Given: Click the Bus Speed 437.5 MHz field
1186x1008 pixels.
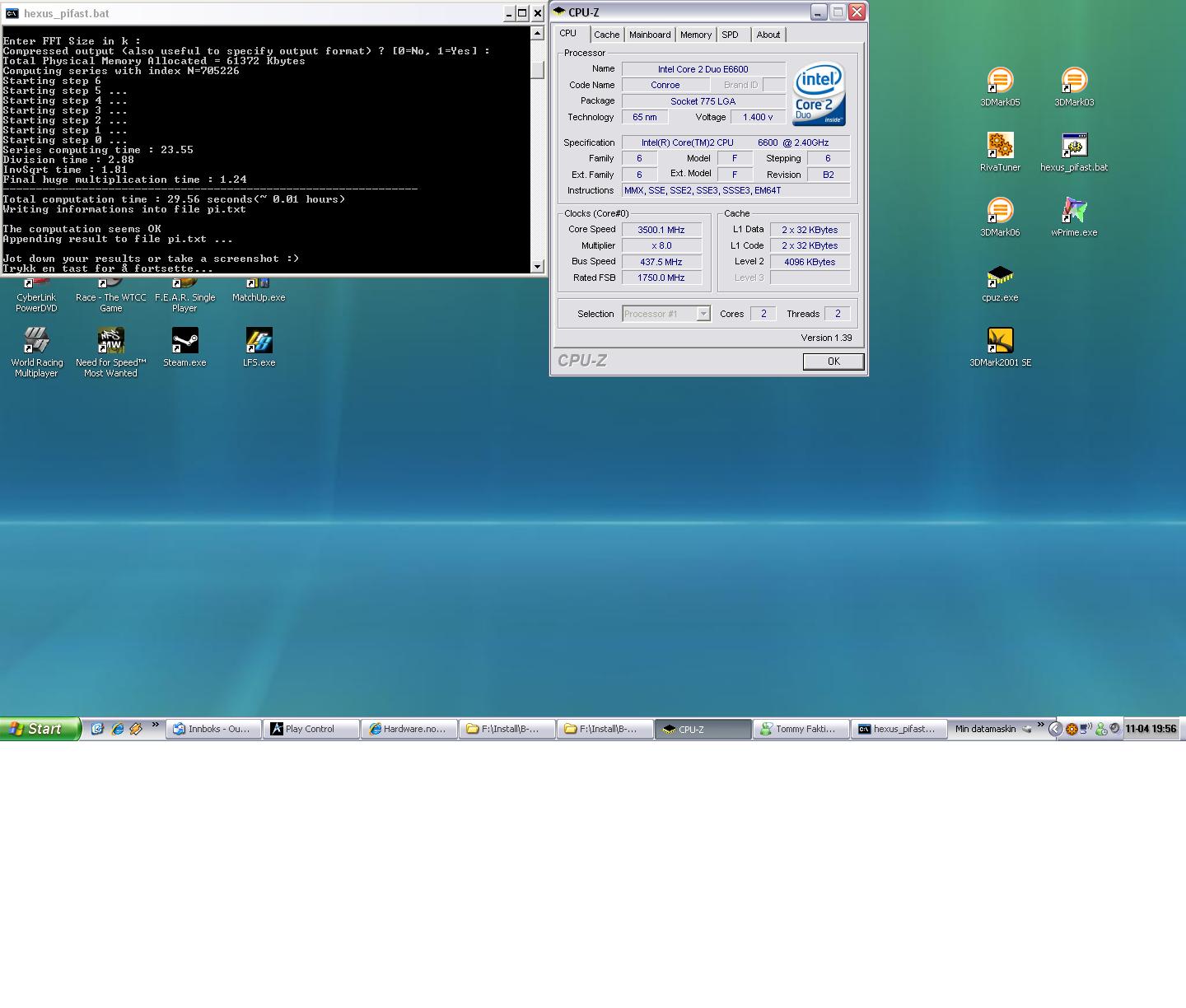Looking at the screenshot, I should pos(661,262).
